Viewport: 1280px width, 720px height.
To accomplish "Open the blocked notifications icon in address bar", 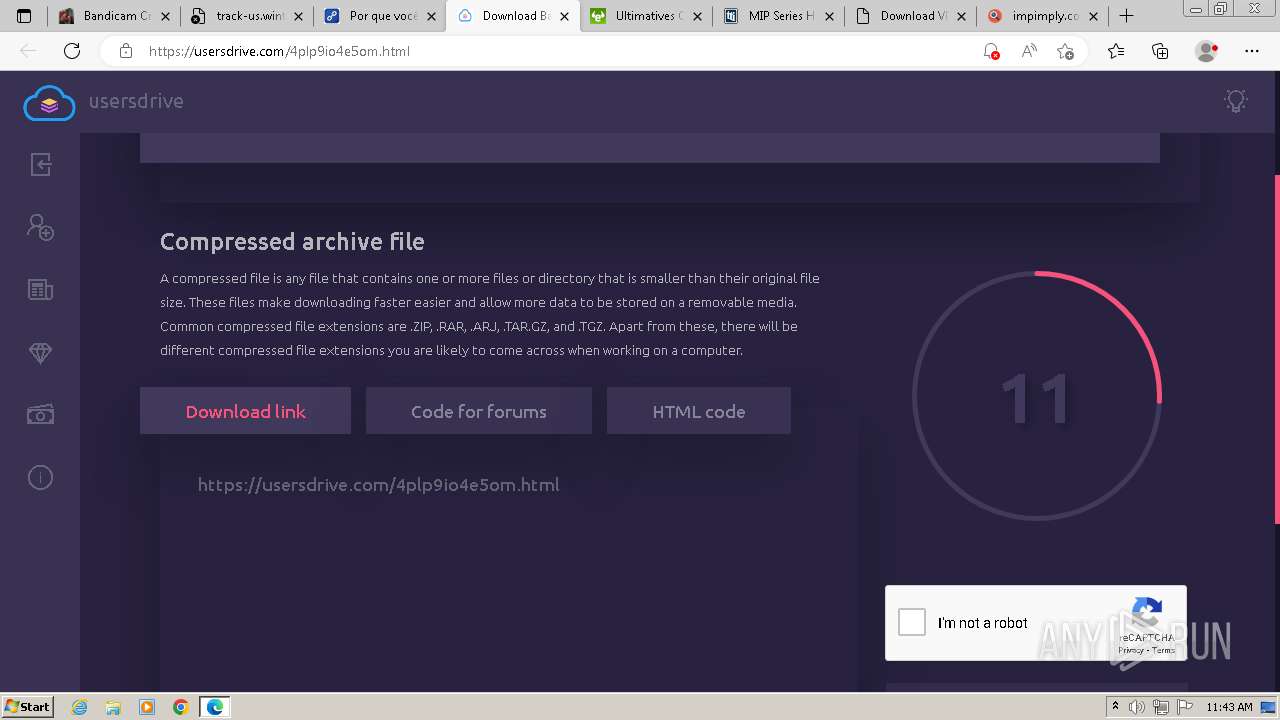I will point(991,51).
